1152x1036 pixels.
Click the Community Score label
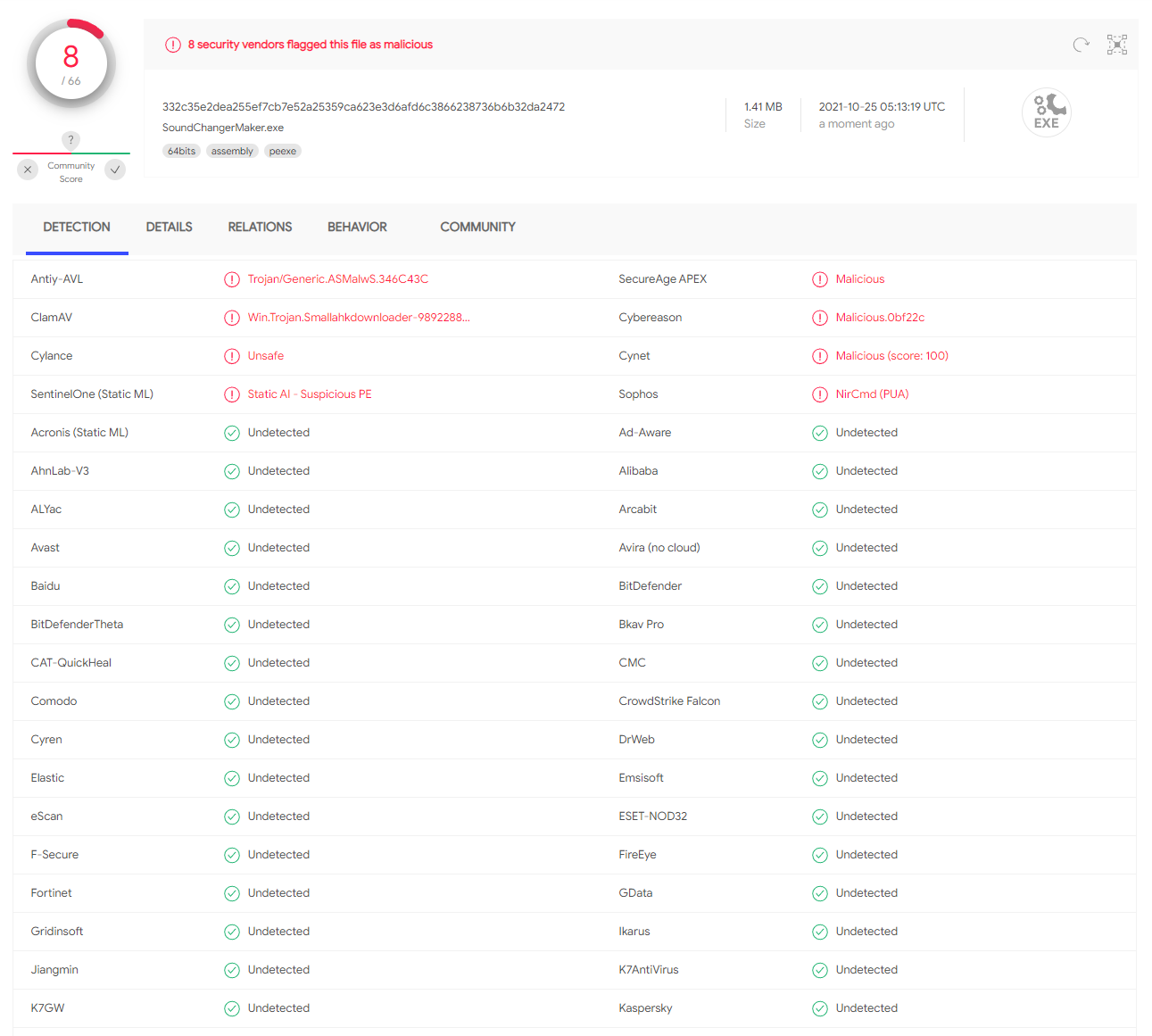[x=71, y=172]
